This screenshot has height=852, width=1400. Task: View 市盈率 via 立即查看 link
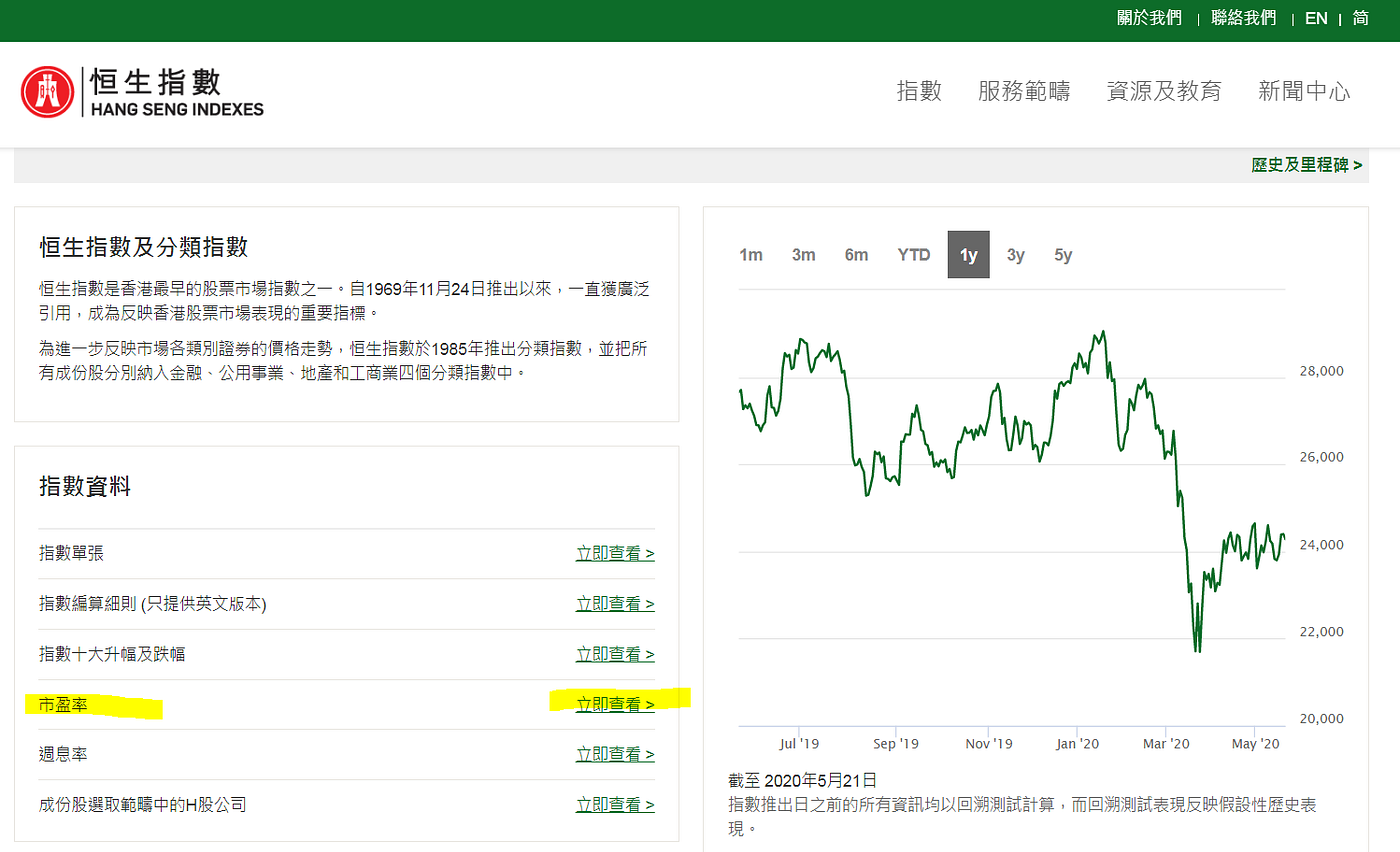tap(615, 704)
